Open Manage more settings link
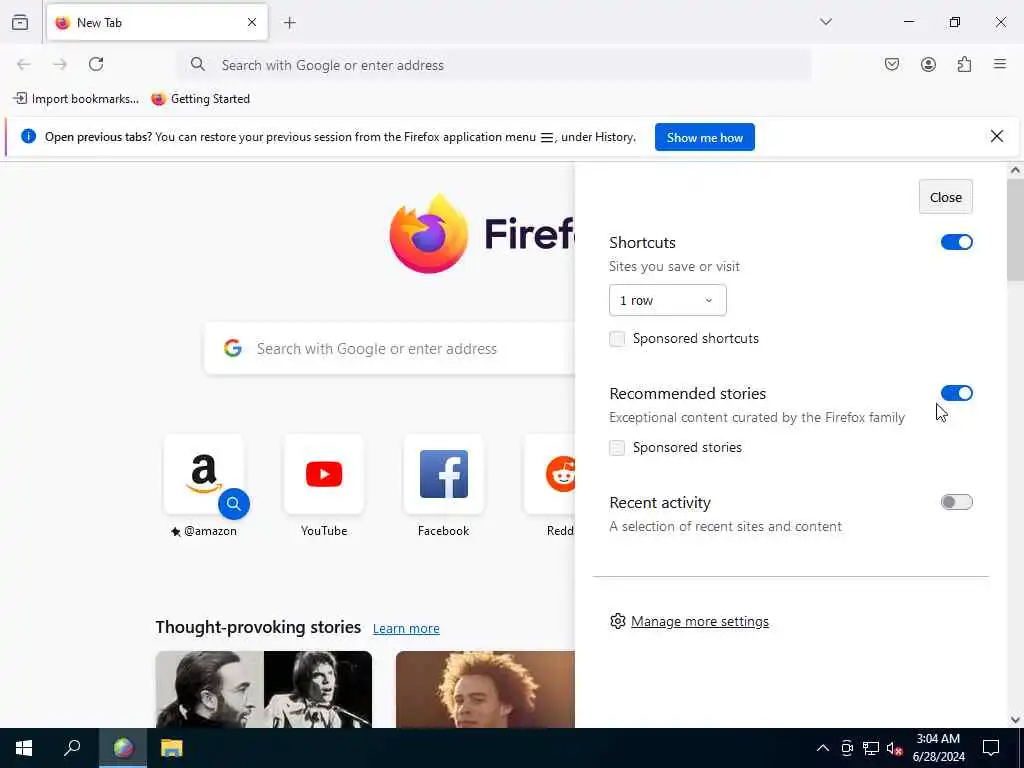 [699, 621]
